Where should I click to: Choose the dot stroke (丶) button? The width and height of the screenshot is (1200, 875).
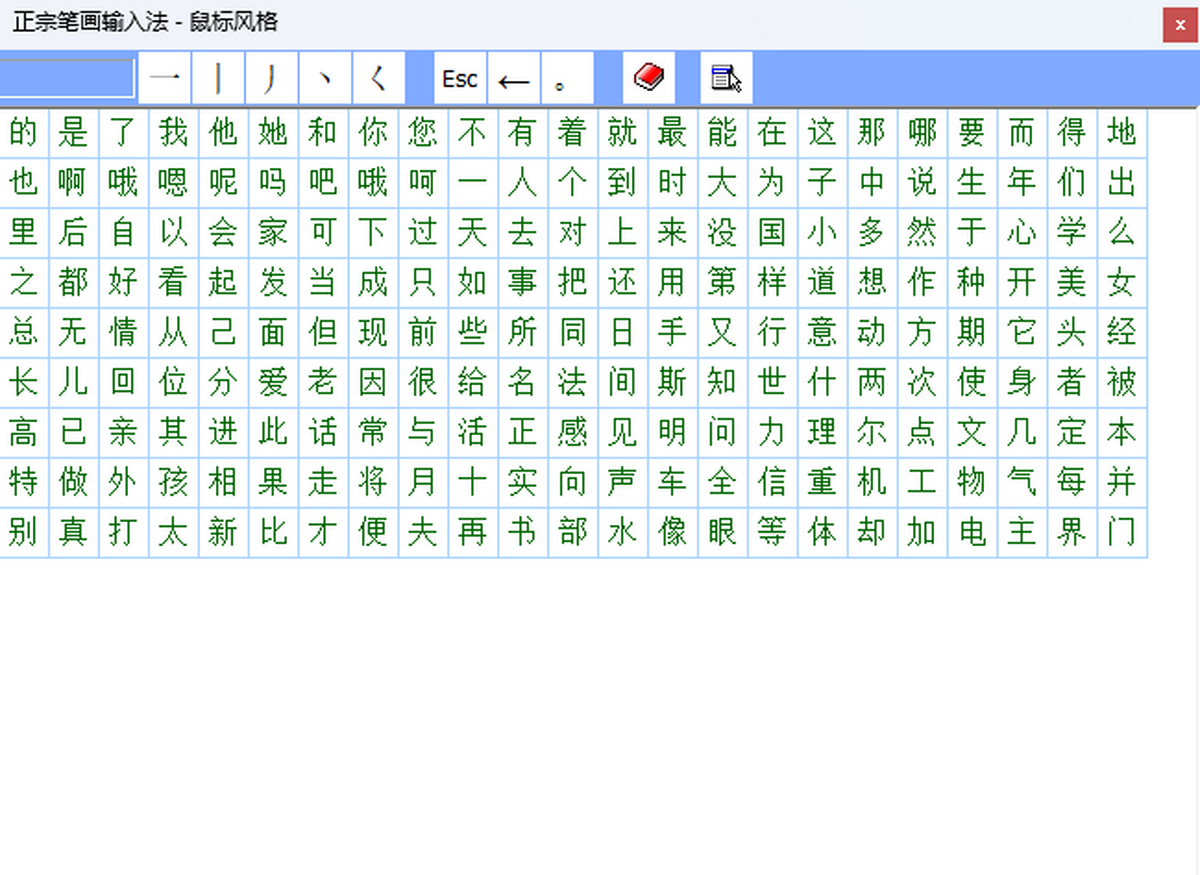325,78
